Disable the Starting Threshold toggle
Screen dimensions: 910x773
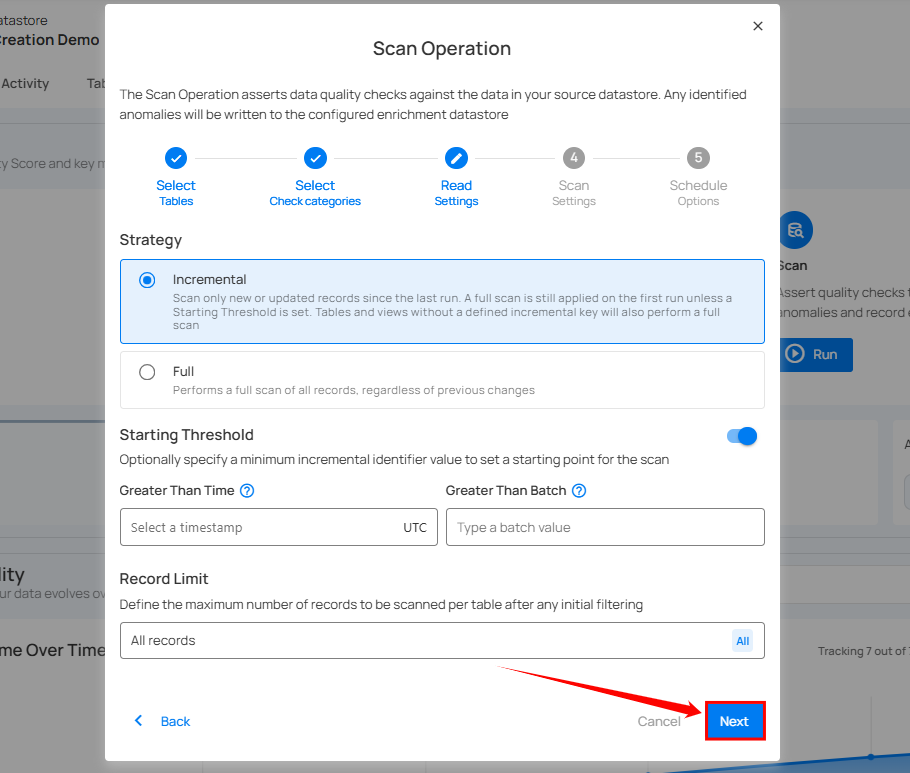(x=741, y=436)
